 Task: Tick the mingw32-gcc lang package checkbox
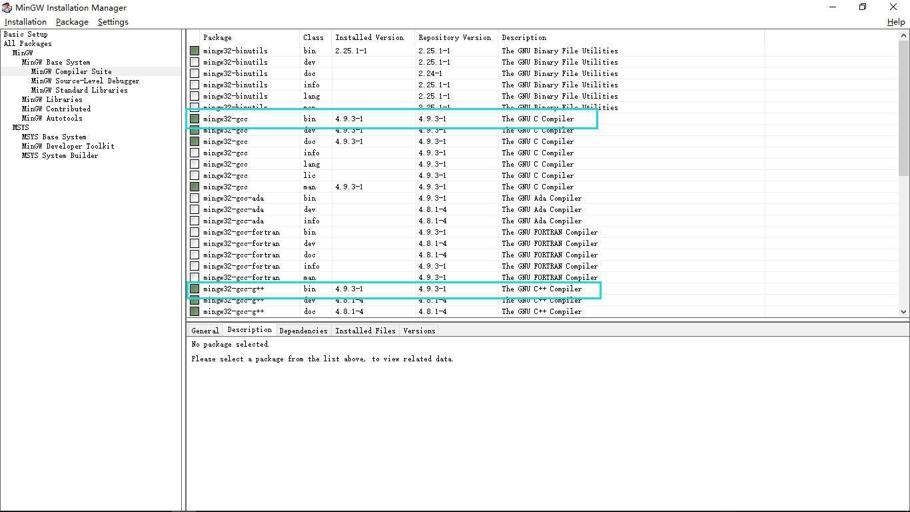pos(194,164)
